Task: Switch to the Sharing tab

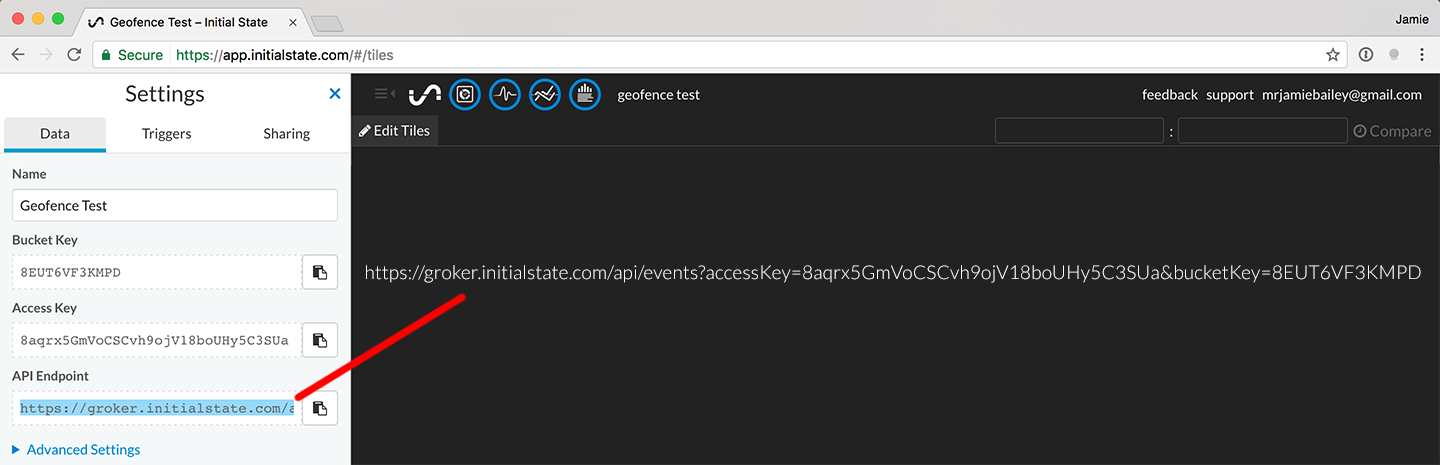Action: (287, 134)
